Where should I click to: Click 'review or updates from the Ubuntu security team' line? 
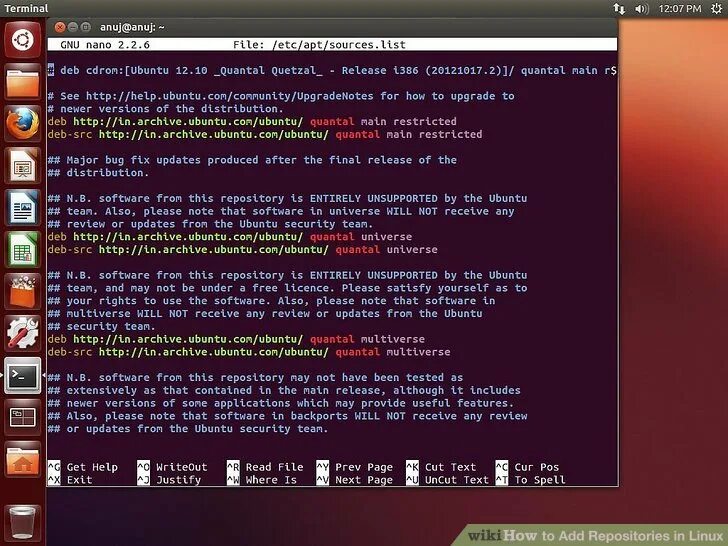click(210, 224)
